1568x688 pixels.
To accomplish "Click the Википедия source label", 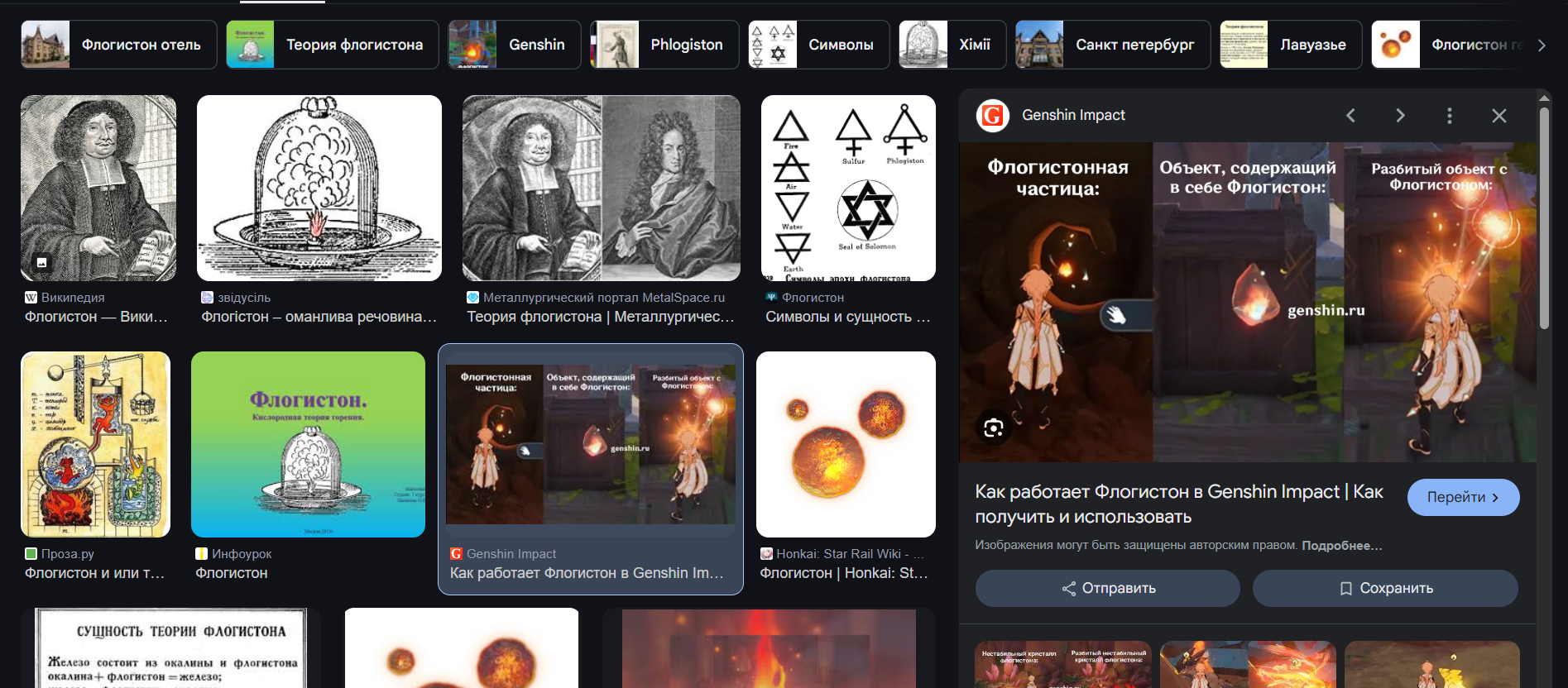I will tap(73, 298).
